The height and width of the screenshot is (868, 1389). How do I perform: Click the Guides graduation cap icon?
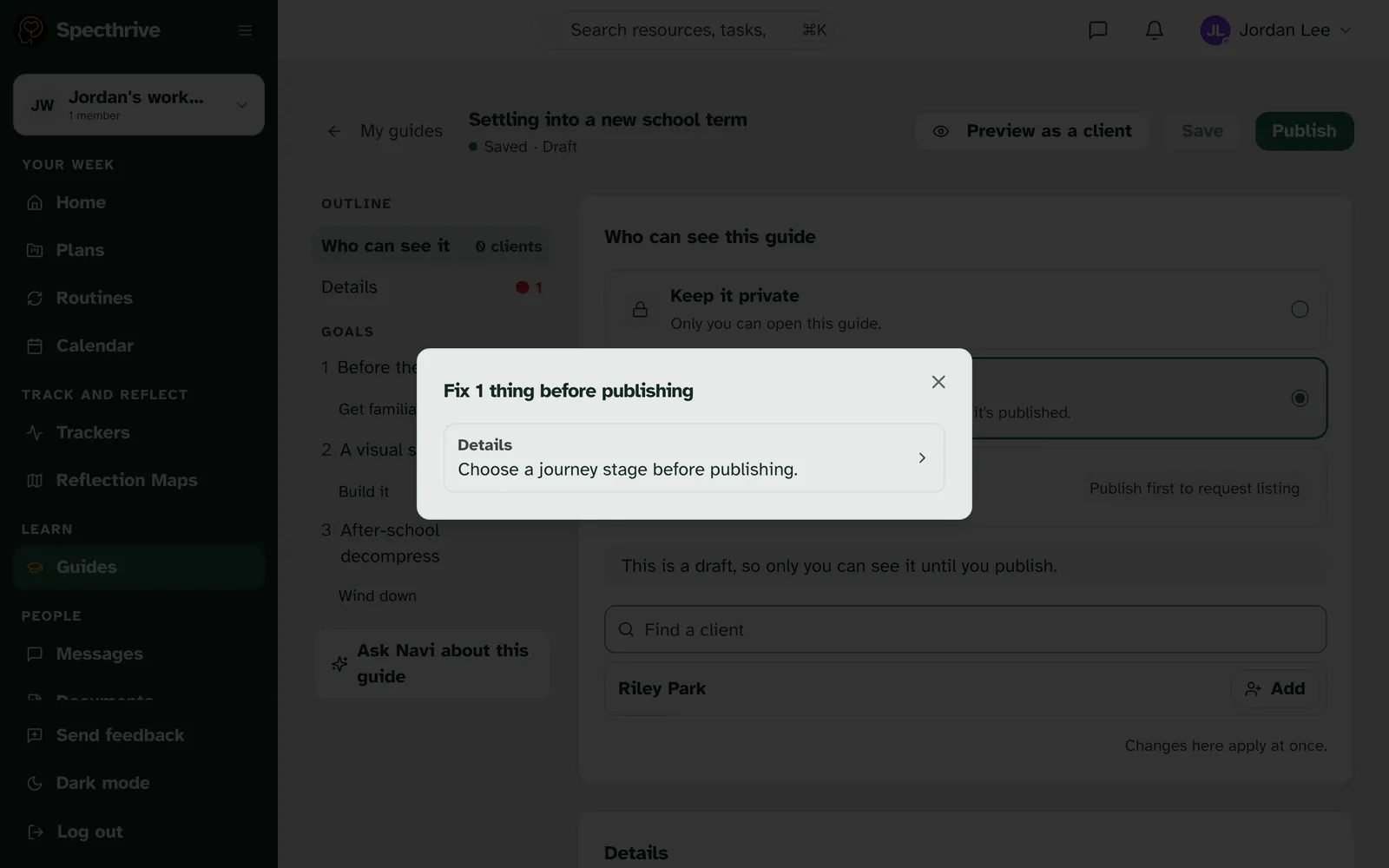[35, 567]
